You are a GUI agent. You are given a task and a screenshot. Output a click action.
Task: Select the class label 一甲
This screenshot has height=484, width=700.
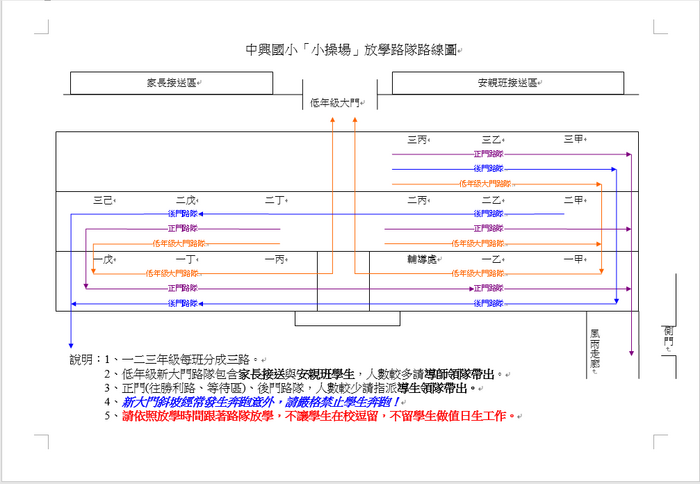573,259
